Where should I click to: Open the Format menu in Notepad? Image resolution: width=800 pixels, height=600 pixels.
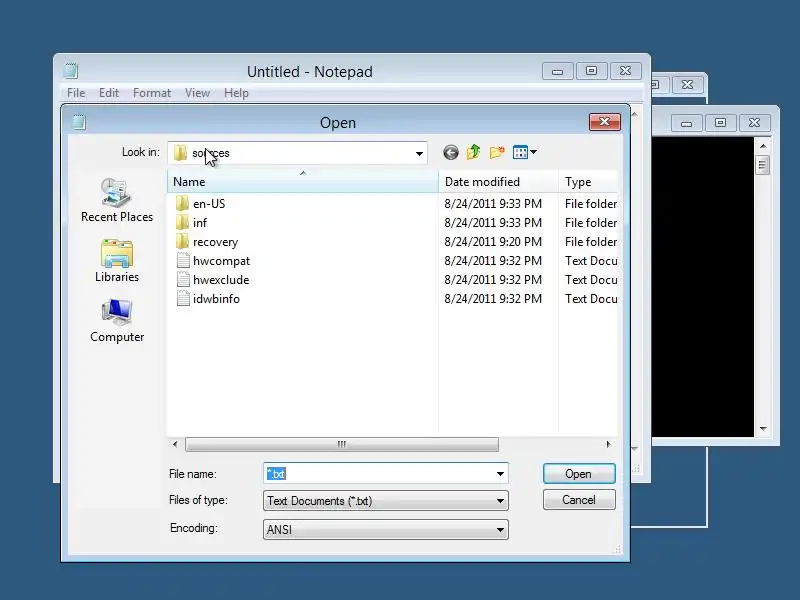click(x=152, y=93)
